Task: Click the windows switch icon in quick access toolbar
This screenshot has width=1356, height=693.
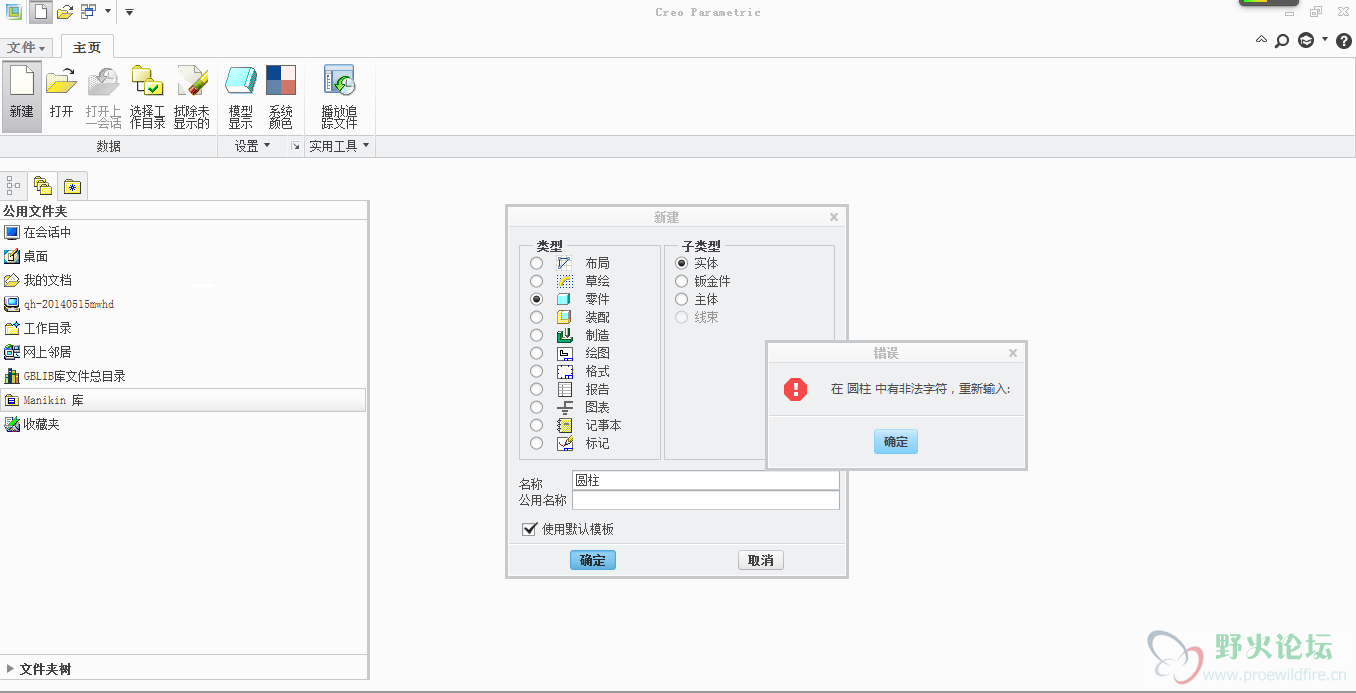Action: [89, 12]
